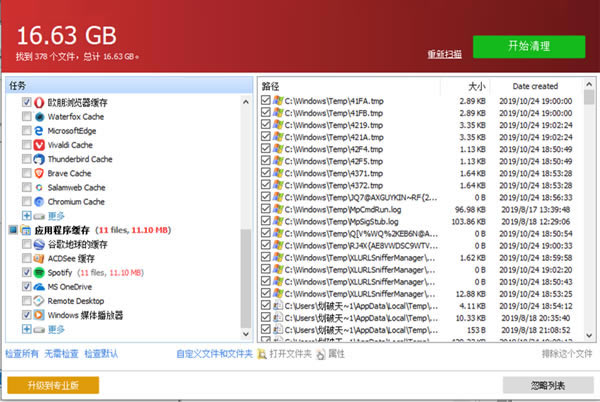This screenshot has width=600, height=402.
Task: Click the file list scroll-up arrow
Action: (x=589, y=84)
